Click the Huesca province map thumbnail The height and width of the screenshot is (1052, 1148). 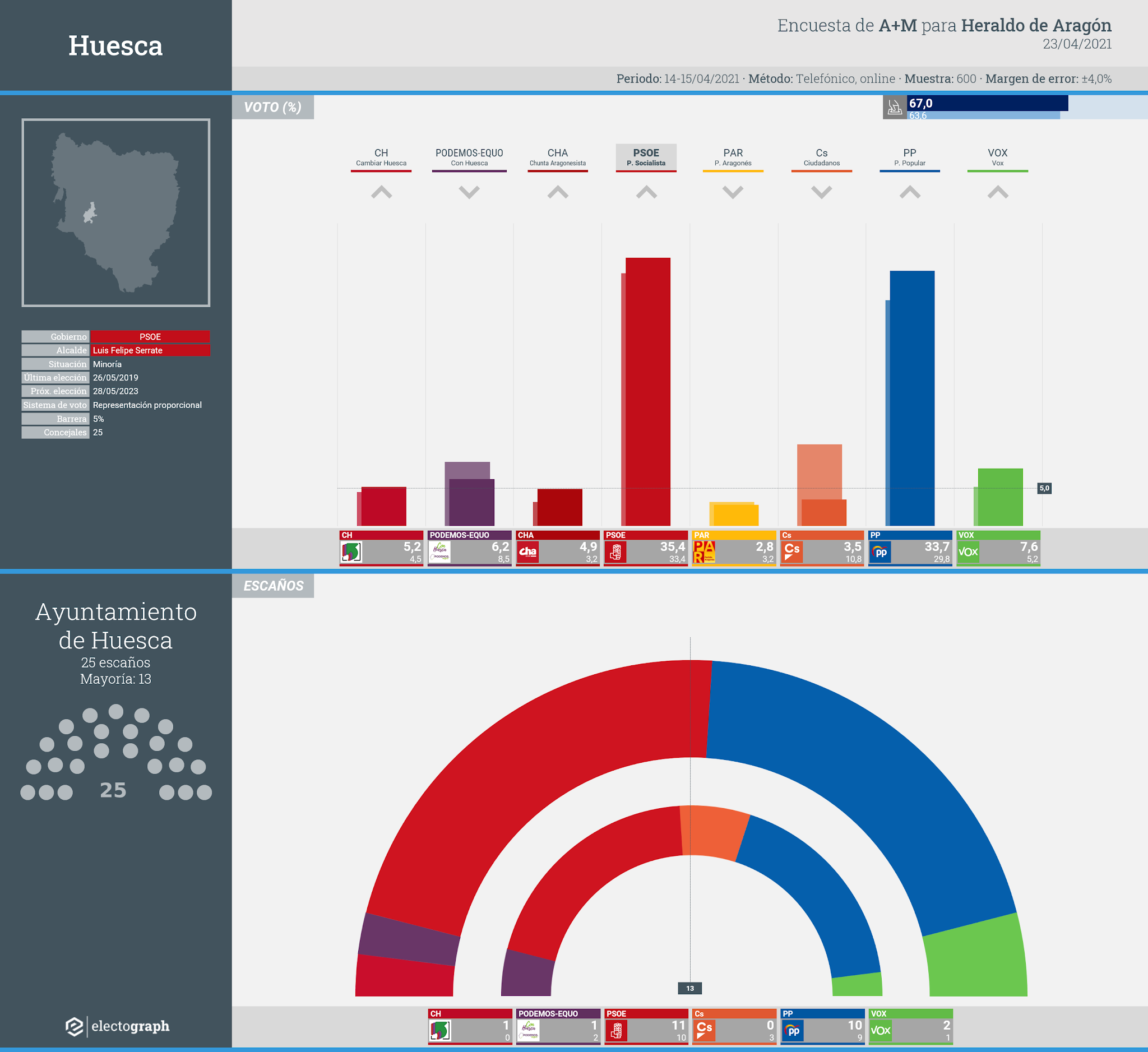116,213
